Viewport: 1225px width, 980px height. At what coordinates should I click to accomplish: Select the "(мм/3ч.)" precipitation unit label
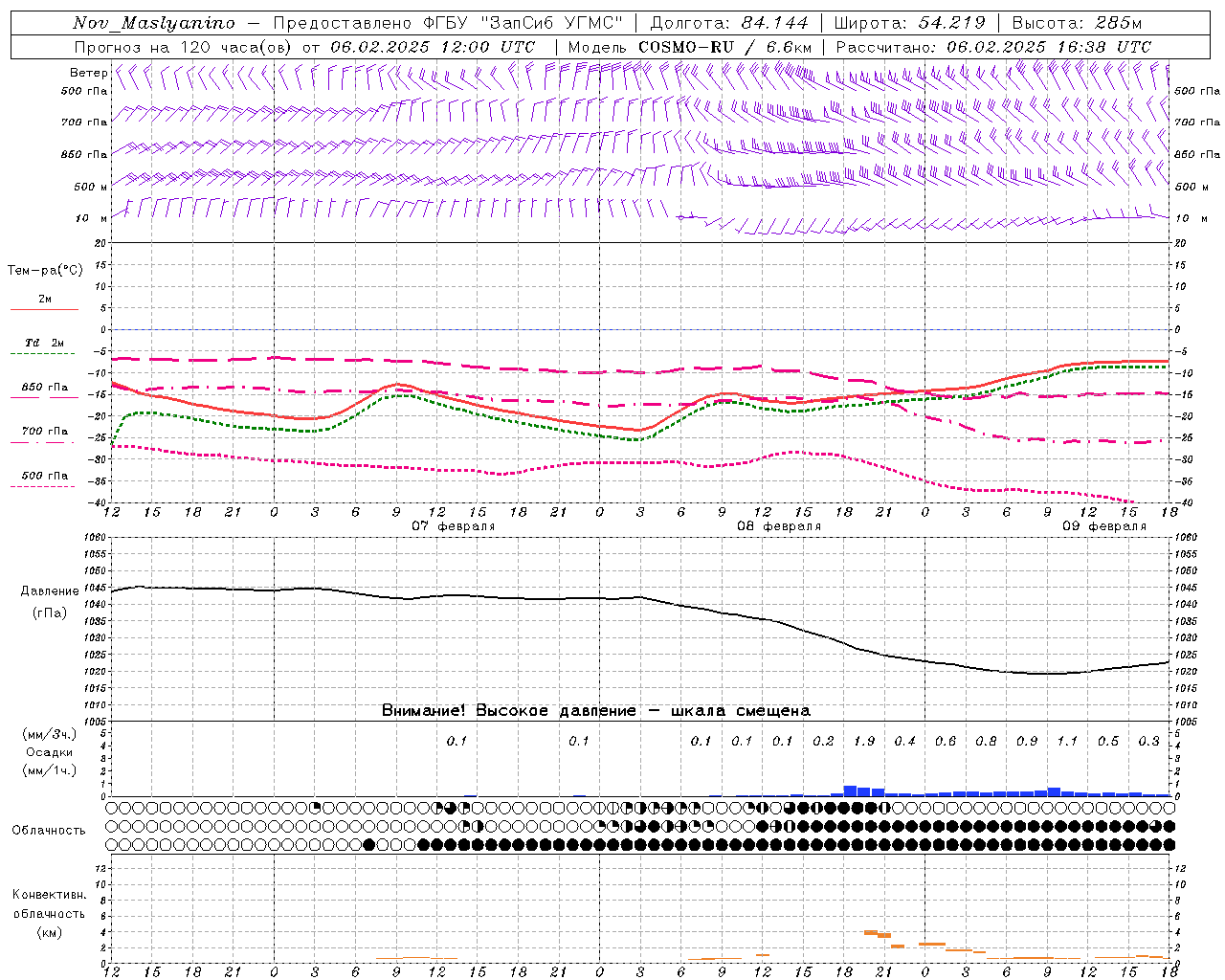click(x=49, y=734)
